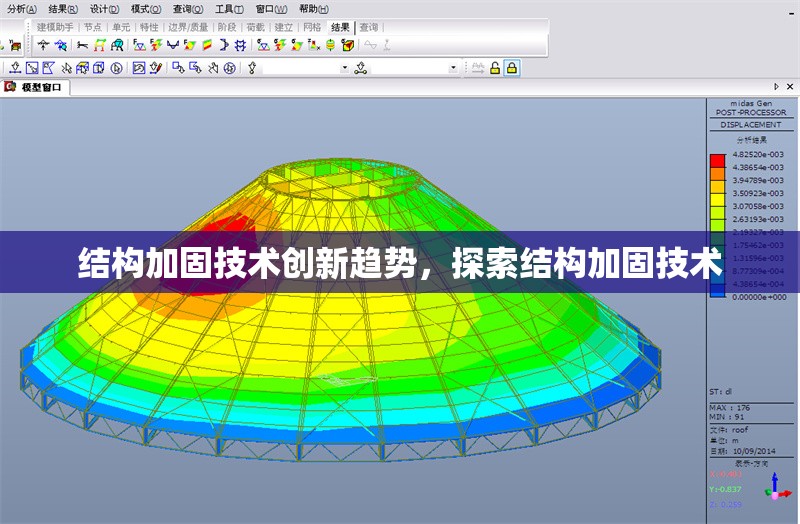Open the window list arrow beside the close button
The height and width of the screenshot is (524, 800).
tap(777, 88)
